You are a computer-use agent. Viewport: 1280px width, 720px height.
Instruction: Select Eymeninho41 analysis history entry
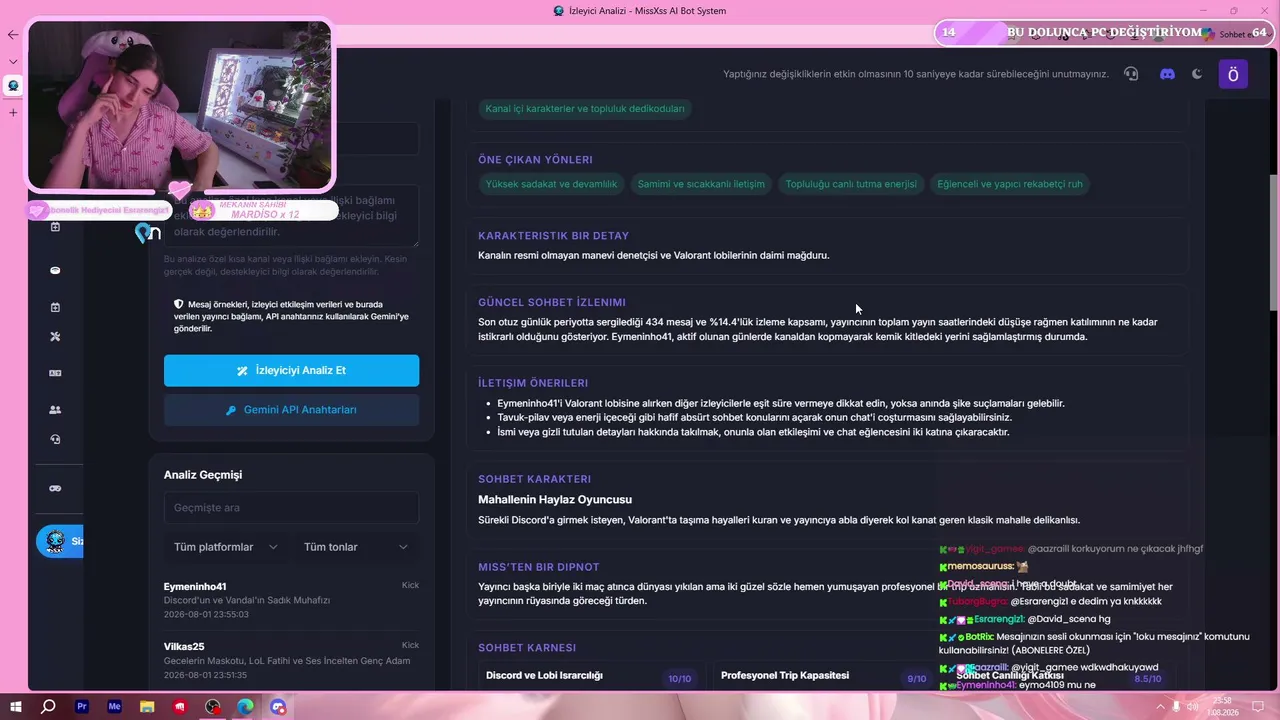point(291,600)
